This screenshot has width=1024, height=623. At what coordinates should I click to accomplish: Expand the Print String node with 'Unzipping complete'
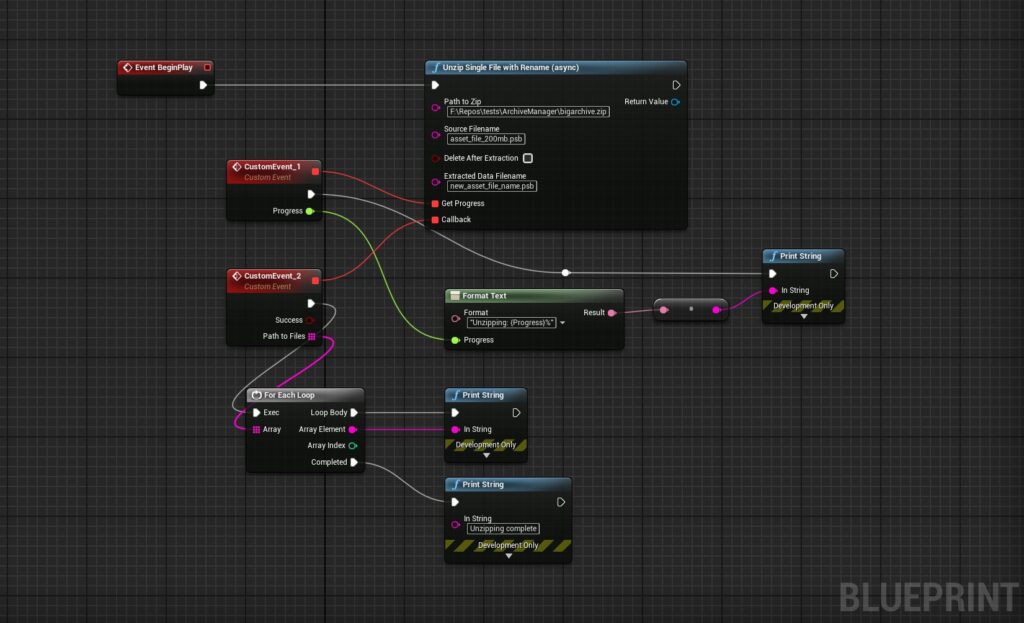(x=508, y=556)
